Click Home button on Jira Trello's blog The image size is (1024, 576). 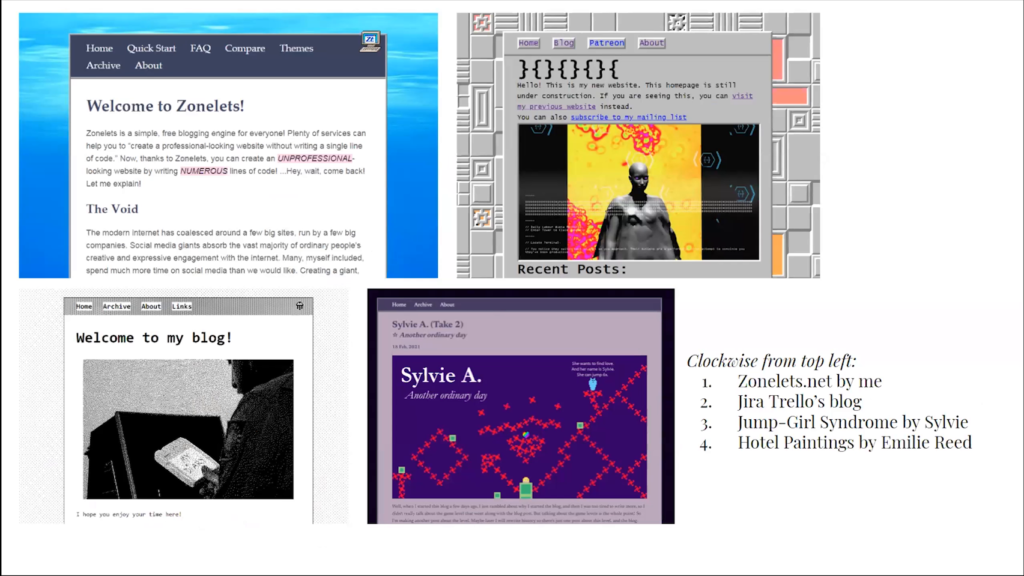click(528, 43)
